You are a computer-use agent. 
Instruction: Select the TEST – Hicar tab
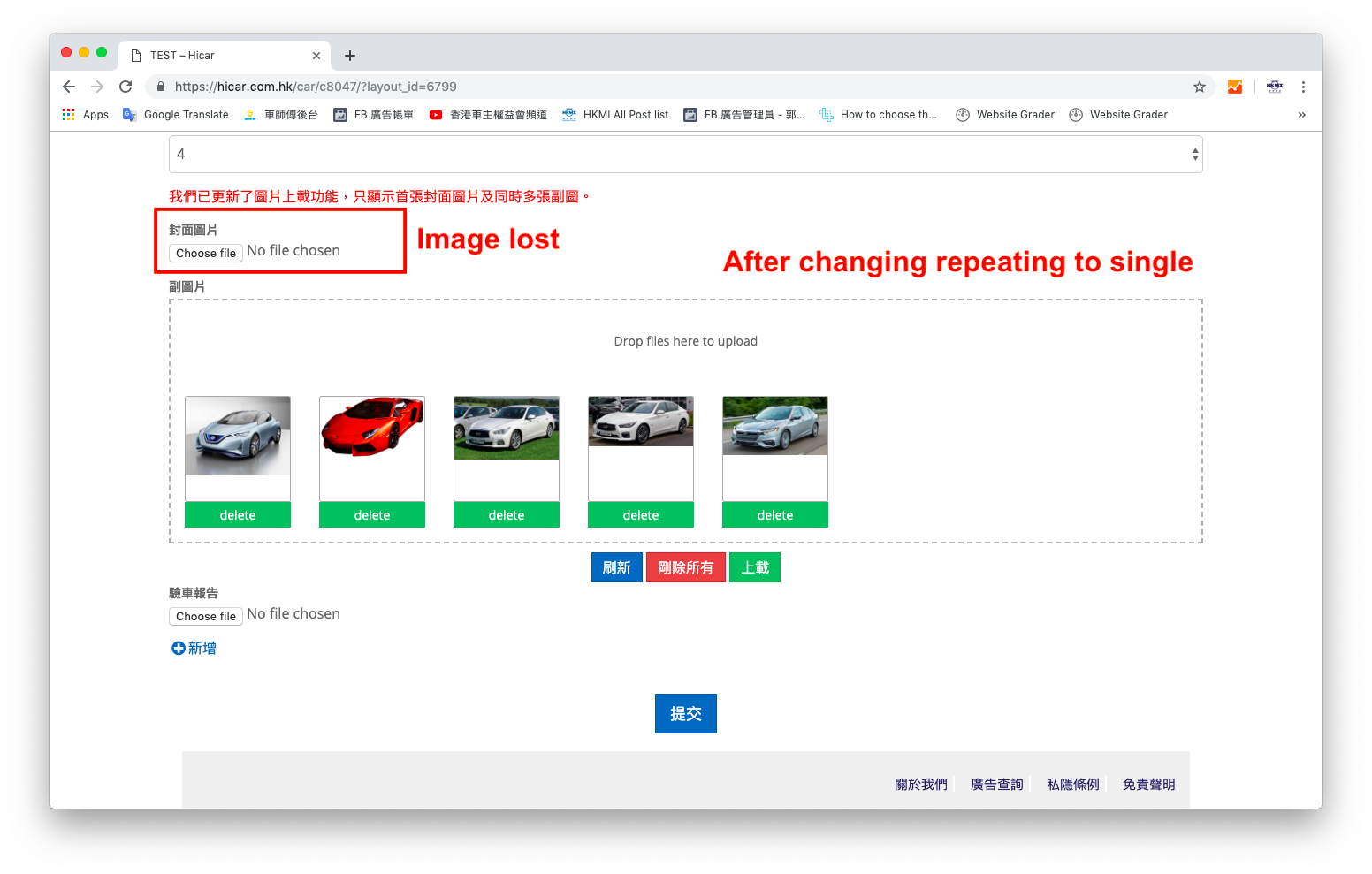221,56
